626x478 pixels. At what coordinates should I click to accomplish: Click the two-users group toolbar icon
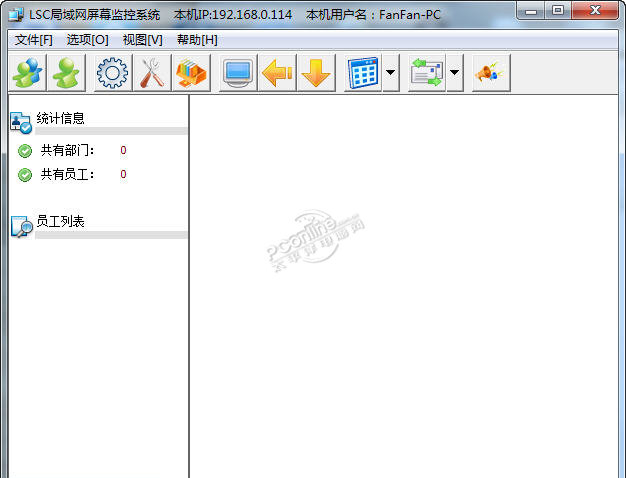pos(28,73)
